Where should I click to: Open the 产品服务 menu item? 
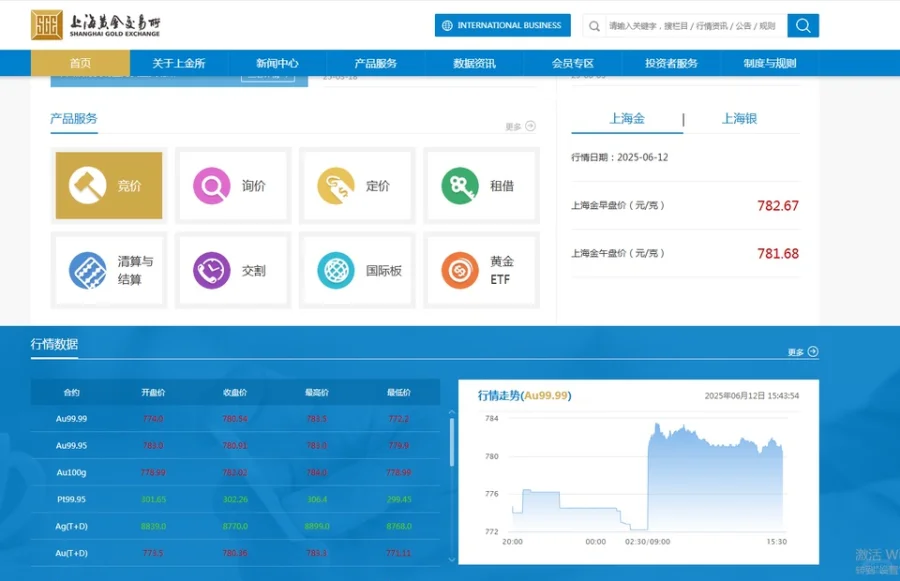coord(375,63)
